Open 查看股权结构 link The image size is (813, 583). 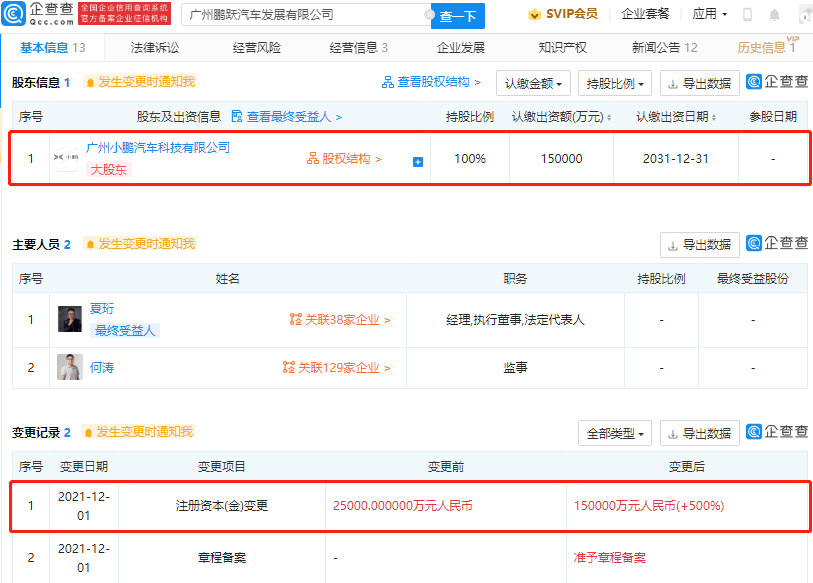[x=432, y=82]
